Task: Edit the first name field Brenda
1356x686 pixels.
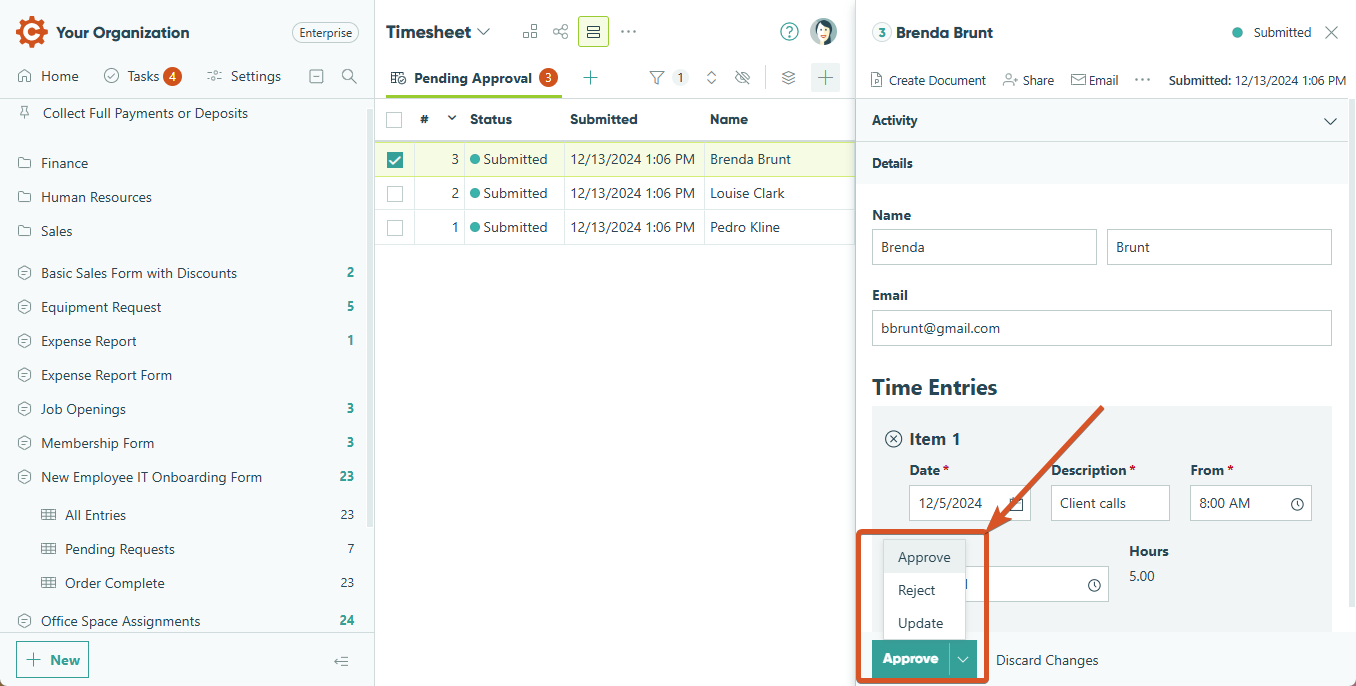Action: point(984,247)
